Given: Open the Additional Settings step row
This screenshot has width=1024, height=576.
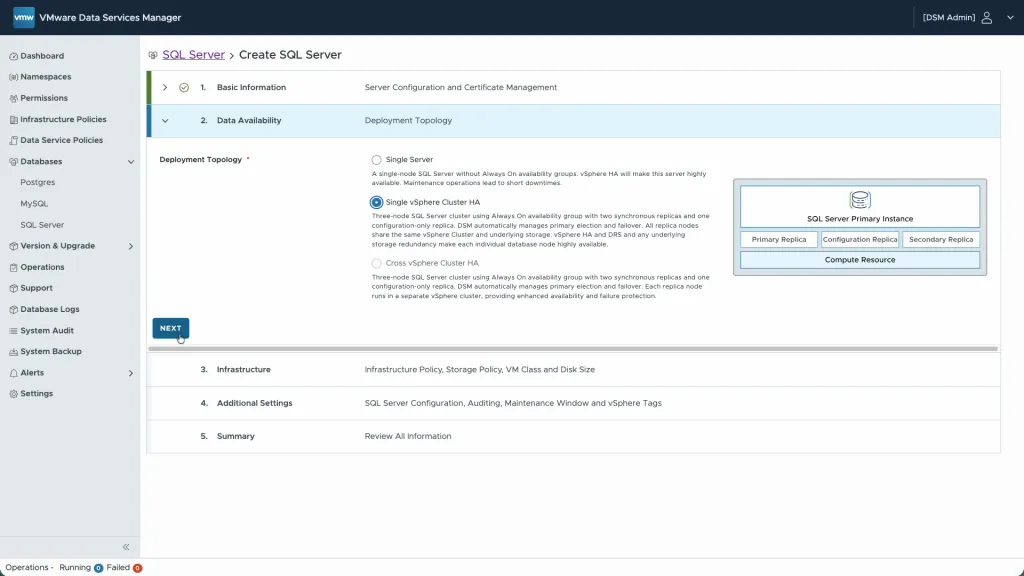Looking at the screenshot, I should point(573,403).
